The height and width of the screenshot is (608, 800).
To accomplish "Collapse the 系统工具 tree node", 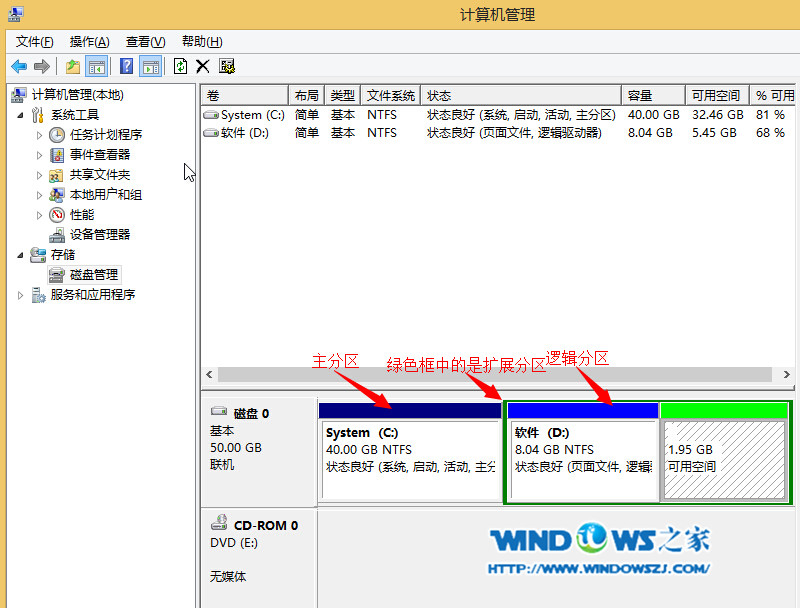I will coord(22,115).
